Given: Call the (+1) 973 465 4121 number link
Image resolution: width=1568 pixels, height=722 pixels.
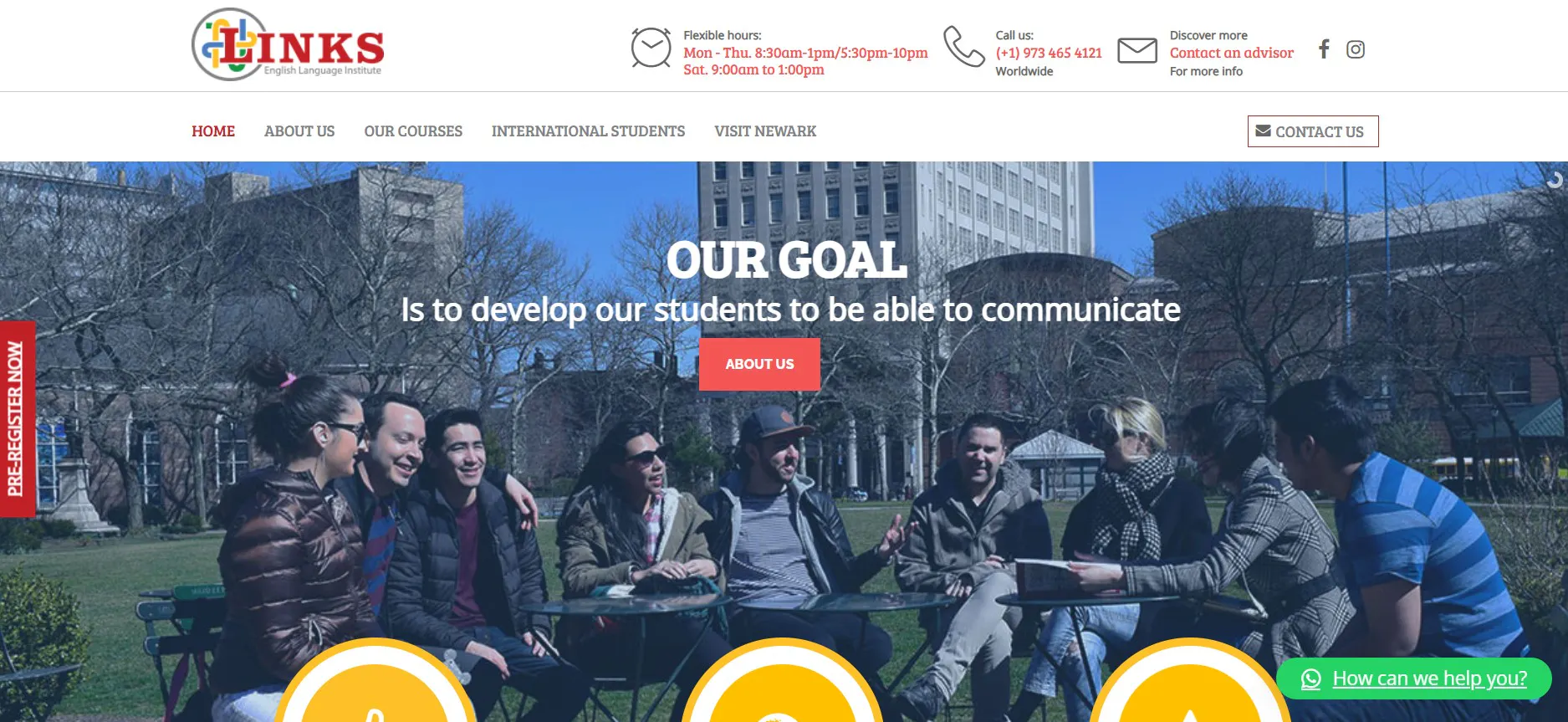Looking at the screenshot, I should 1049,53.
